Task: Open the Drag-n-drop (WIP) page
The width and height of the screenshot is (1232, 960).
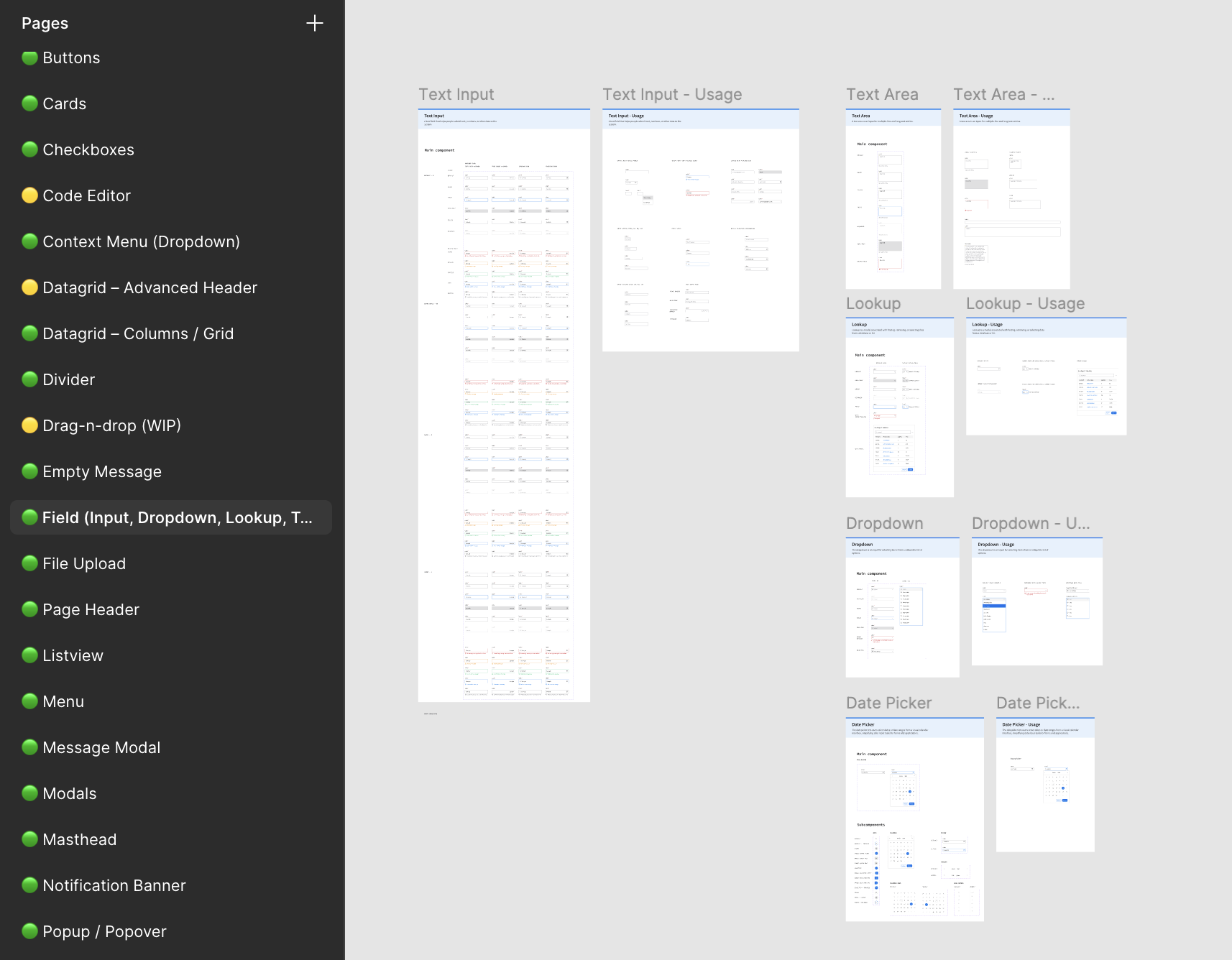Action: point(111,425)
